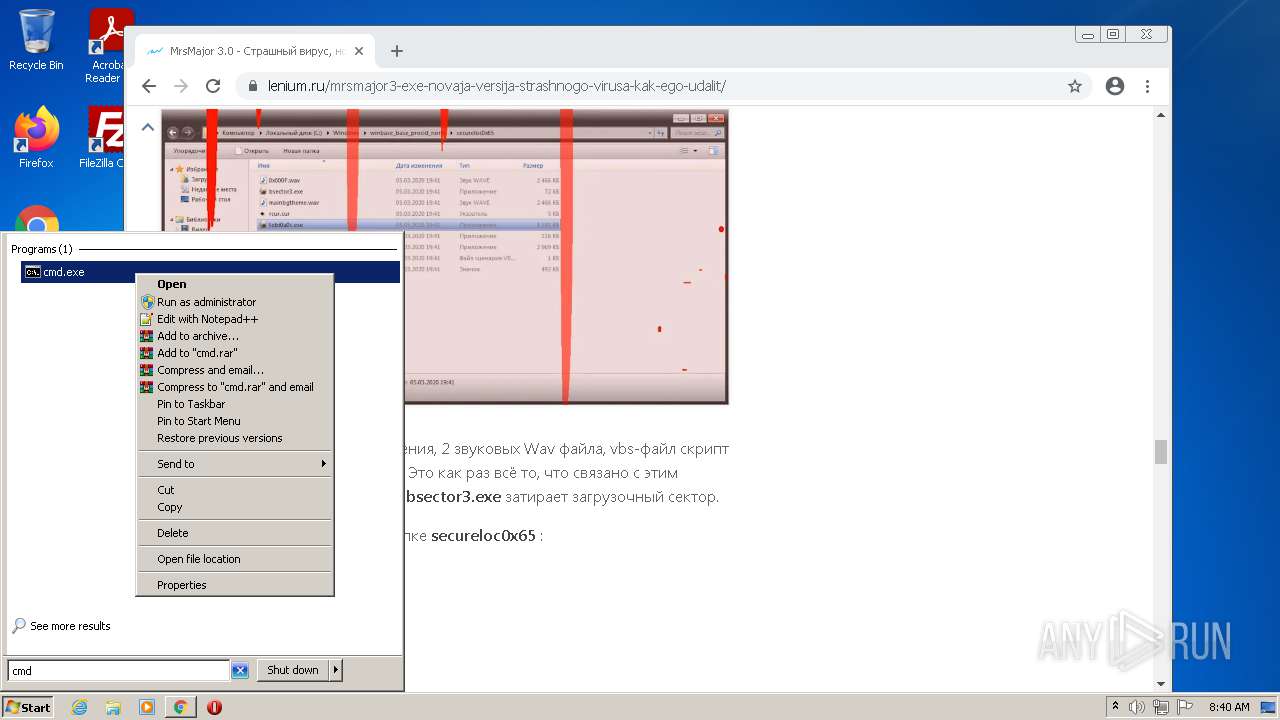Close the MrsMajor 3.0 tab
Viewport: 1280px width, 720px height.
coord(359,51)
